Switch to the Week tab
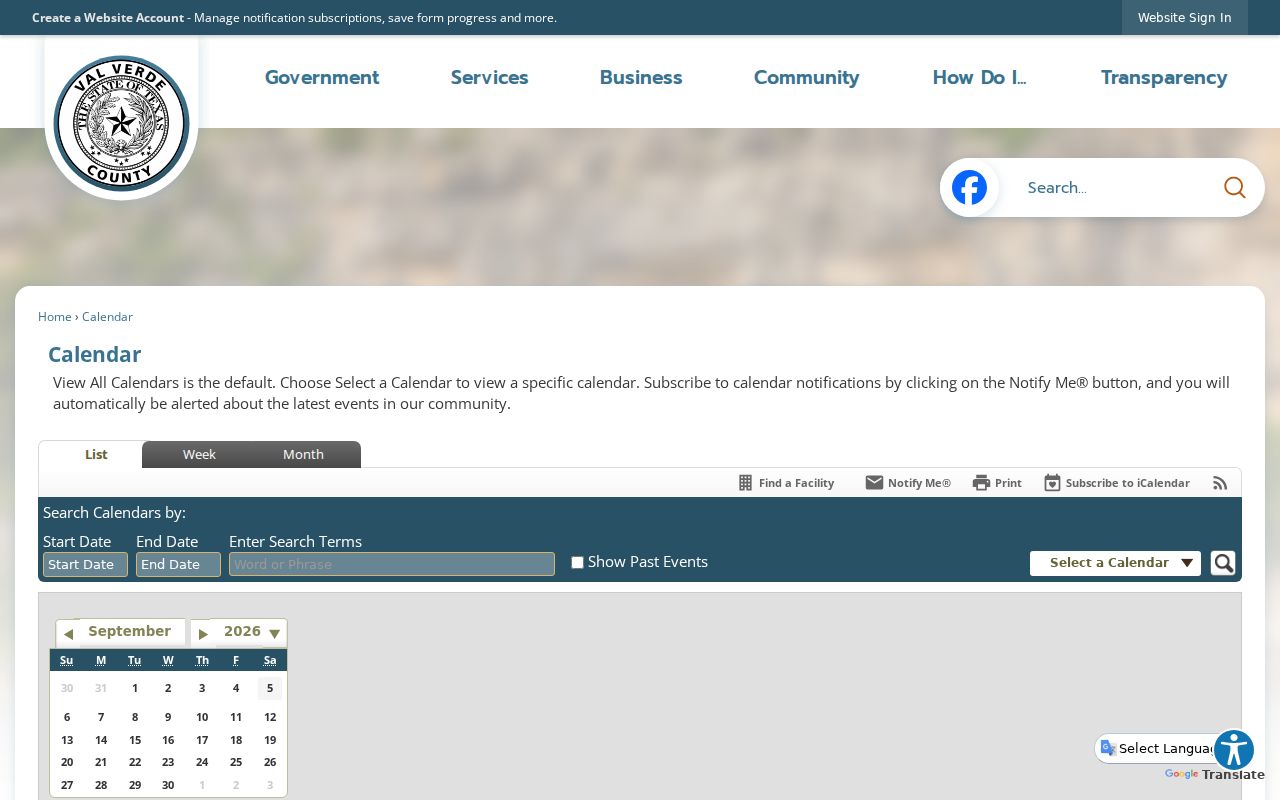Image resolution: width=1280 pixels, height=800 pixels. pos(199,454)
